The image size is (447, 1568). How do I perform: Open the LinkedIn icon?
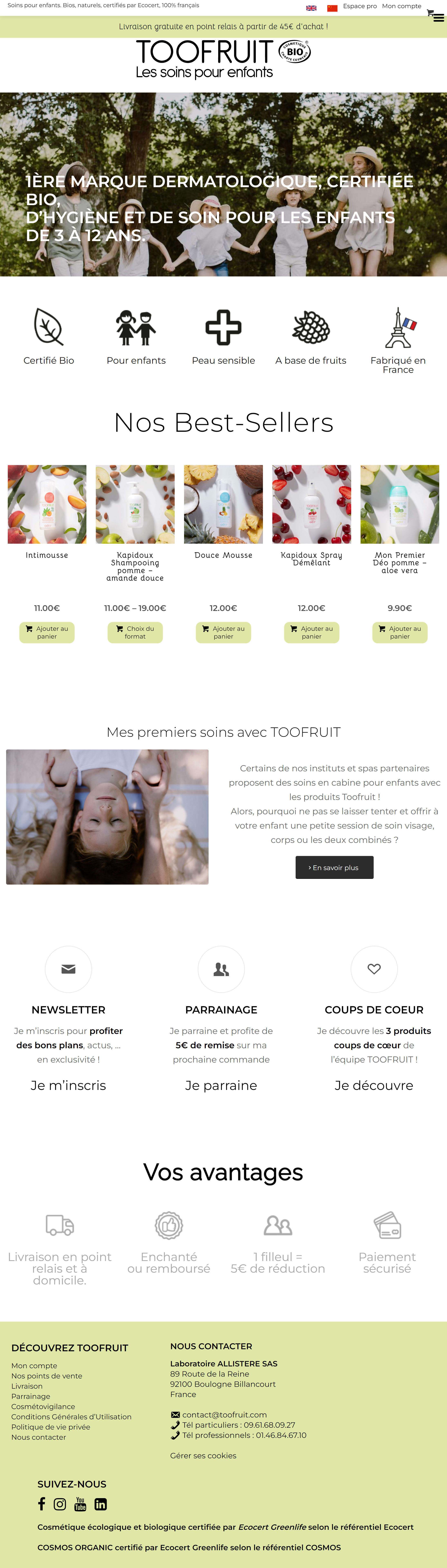101,1504
